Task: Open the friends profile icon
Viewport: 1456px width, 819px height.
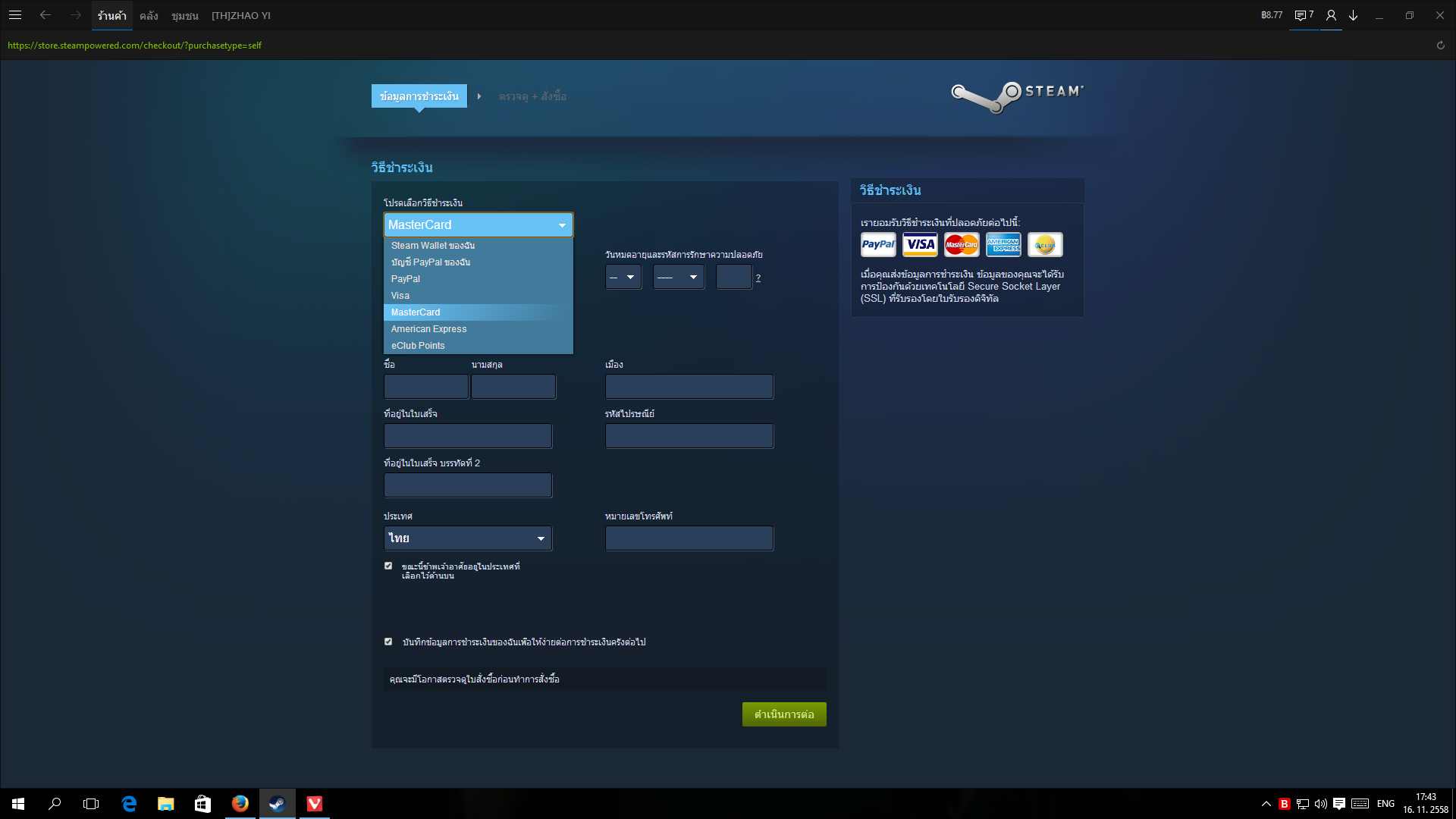Action: pos(1331,15)
